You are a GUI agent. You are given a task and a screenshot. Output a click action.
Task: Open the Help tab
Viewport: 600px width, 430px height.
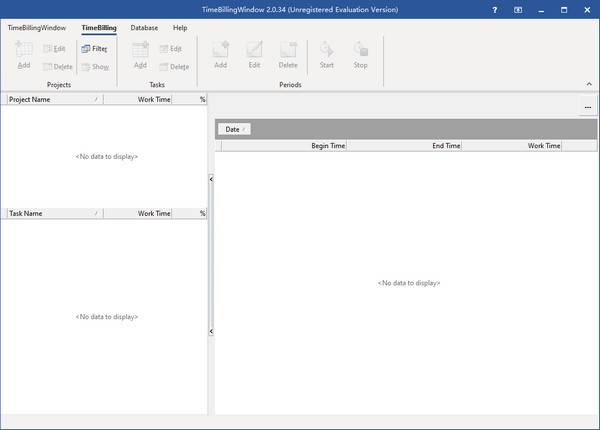coord(180,28)
